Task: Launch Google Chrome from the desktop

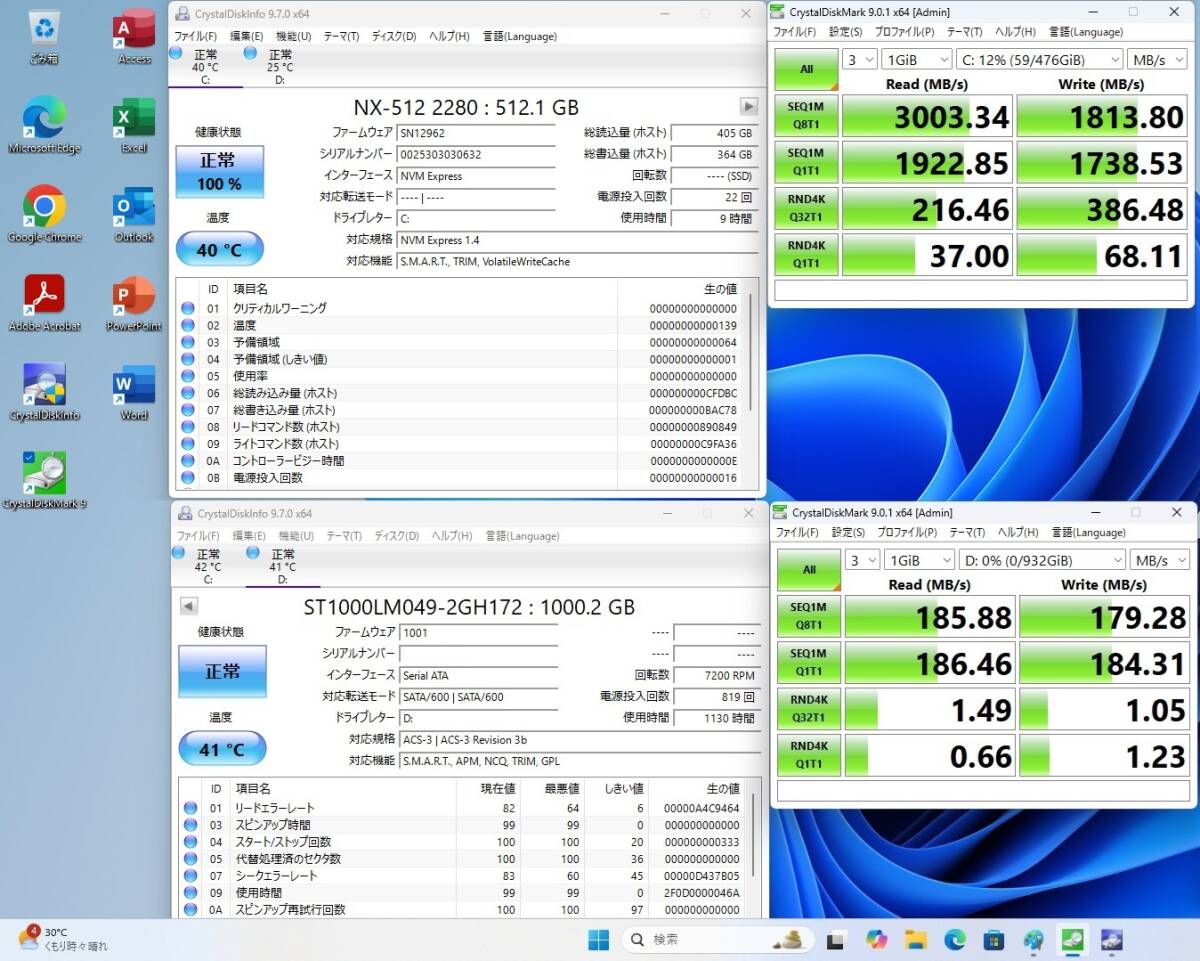Action: click(x=44, y=214)
